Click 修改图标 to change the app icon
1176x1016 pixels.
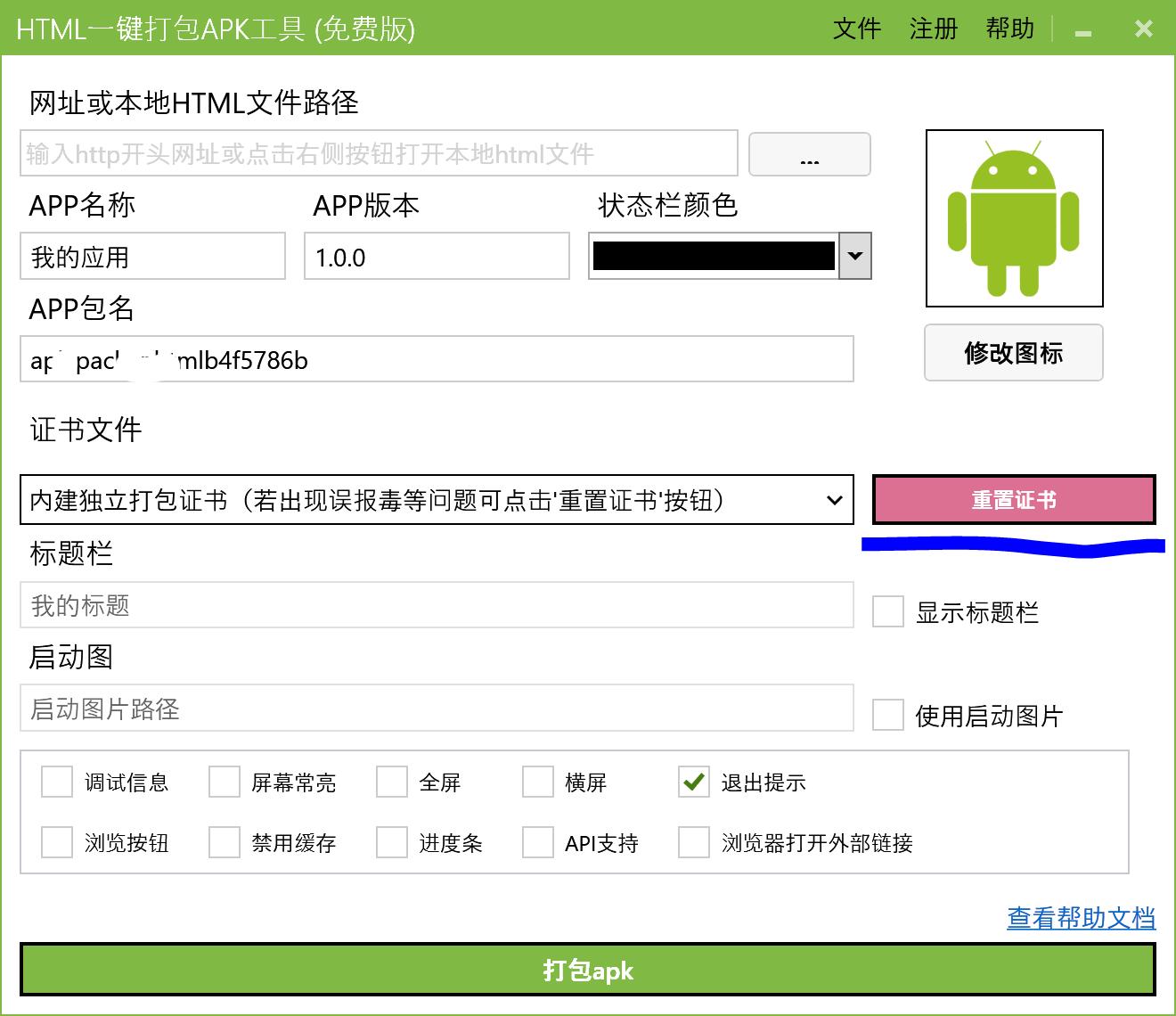coord(1013,353)
